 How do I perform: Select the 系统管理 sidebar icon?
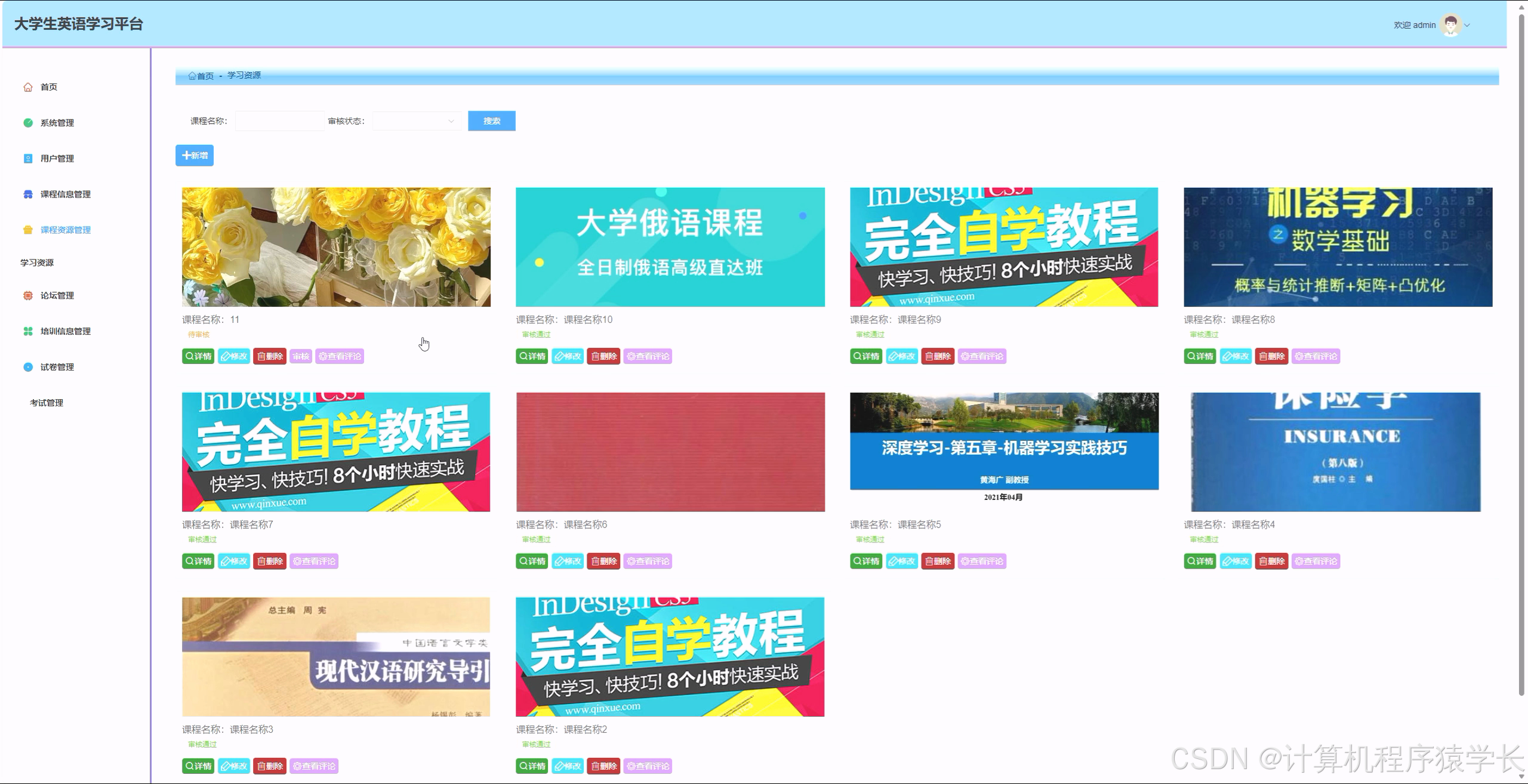point(27,123)
